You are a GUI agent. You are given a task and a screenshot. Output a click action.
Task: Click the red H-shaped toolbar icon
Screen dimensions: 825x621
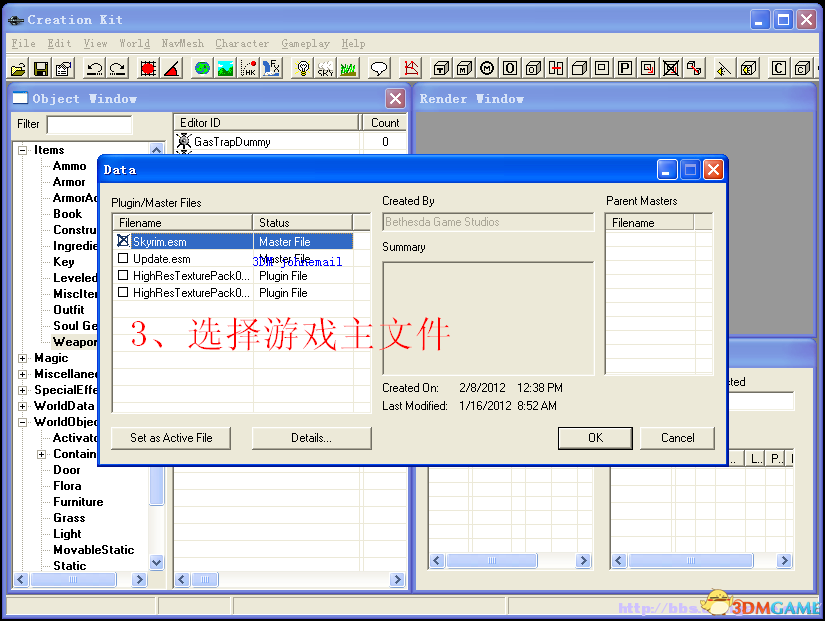point(556,68)
